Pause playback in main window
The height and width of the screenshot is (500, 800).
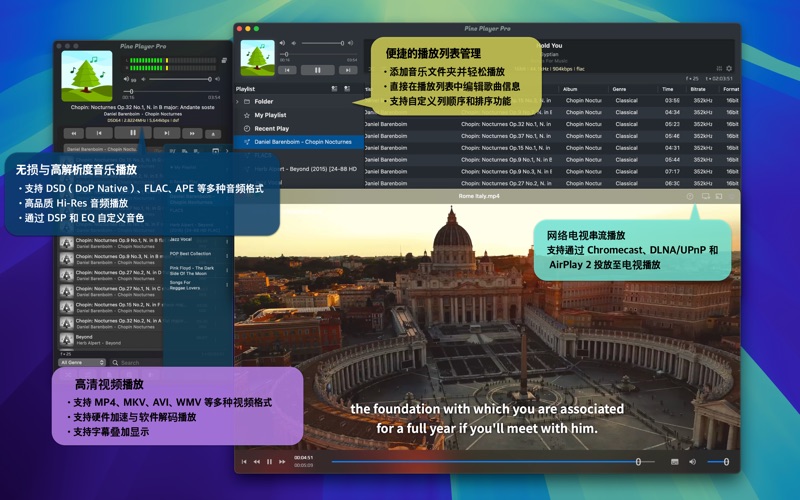pos(317,70)
